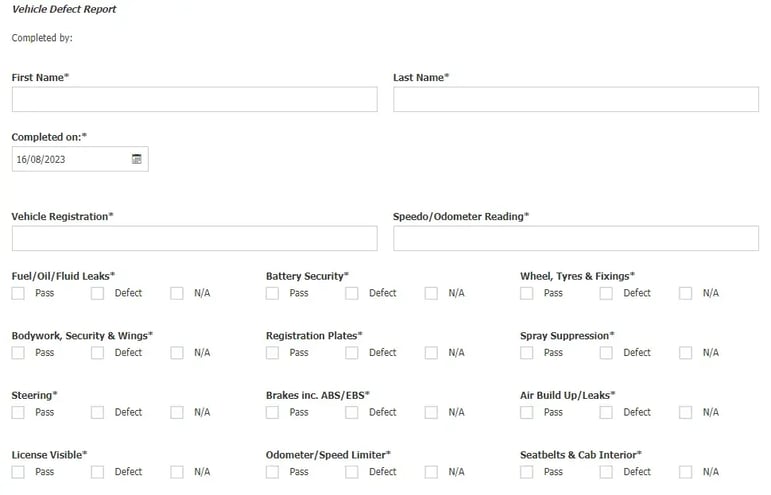The width and height of the screenshot is (771, 495).
Task: Check Defect for Odometer/Speed Limiter
Action: (352, 472)
